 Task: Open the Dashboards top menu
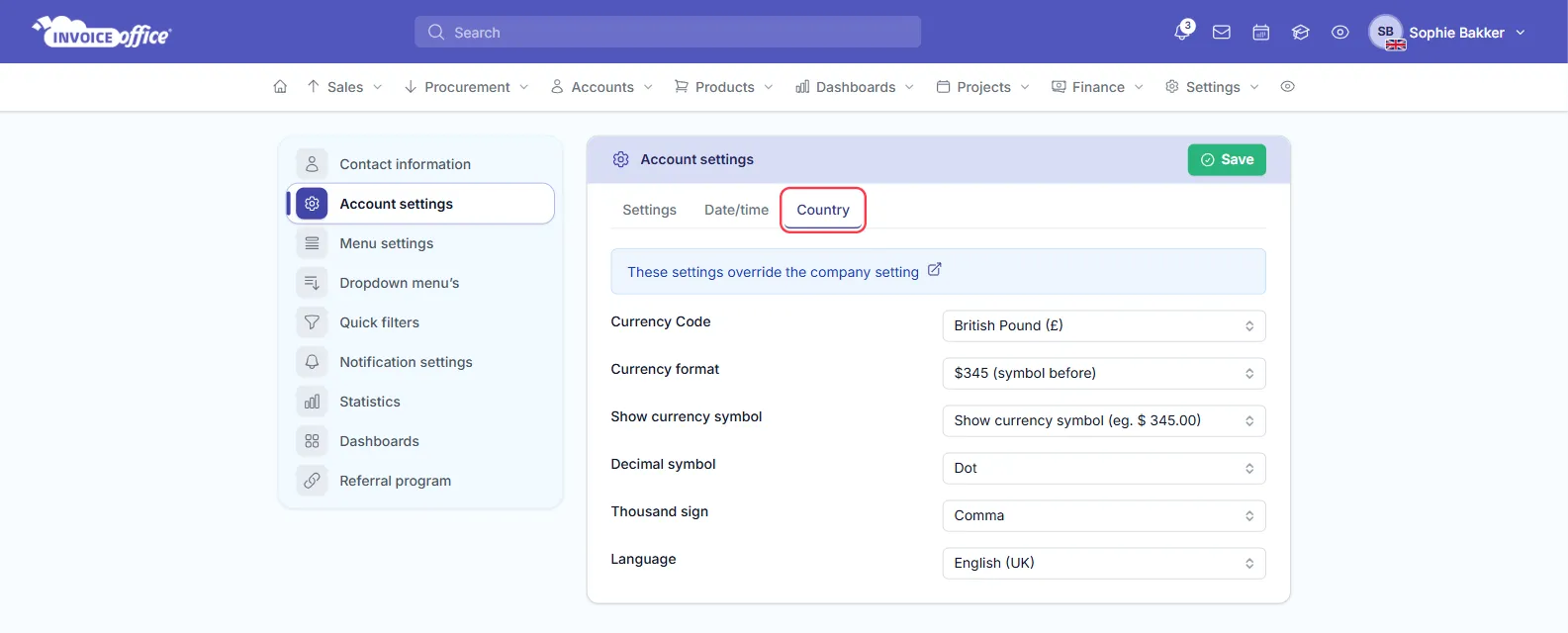(855, 87)
